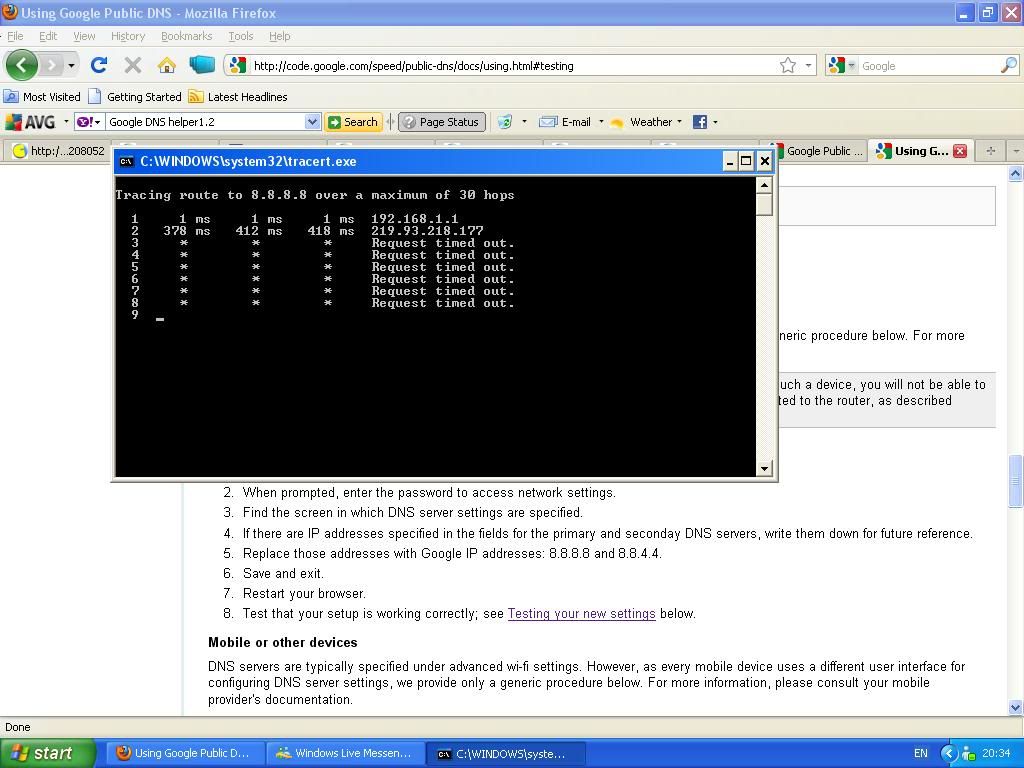Open the Bookmarks menu
Image resolution: width=1024 pixels, height=768 pixels.
(186, 36)
